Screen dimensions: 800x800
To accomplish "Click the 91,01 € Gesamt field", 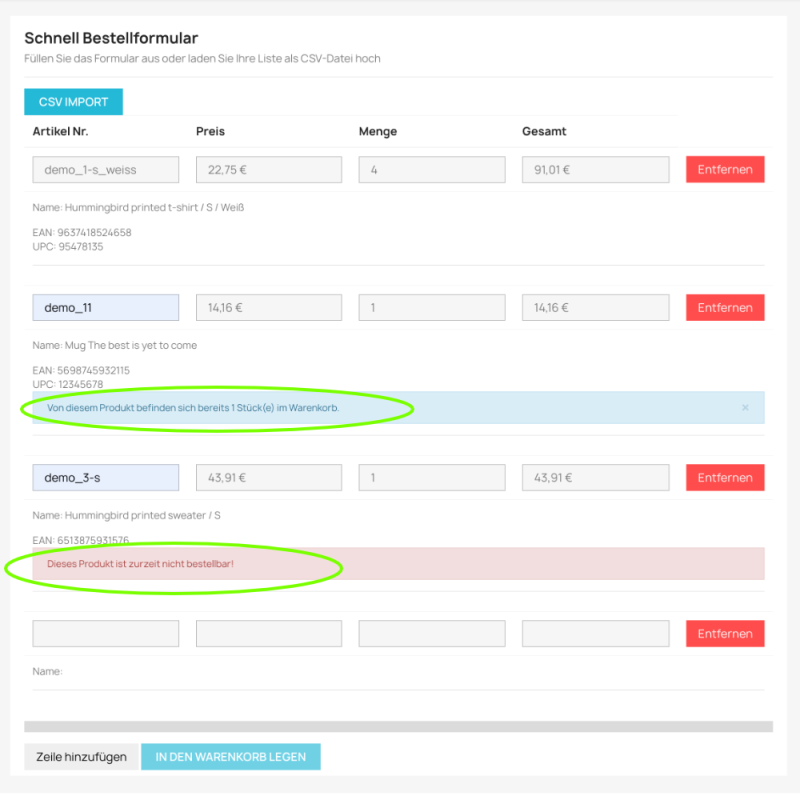I will coord(595,169).
